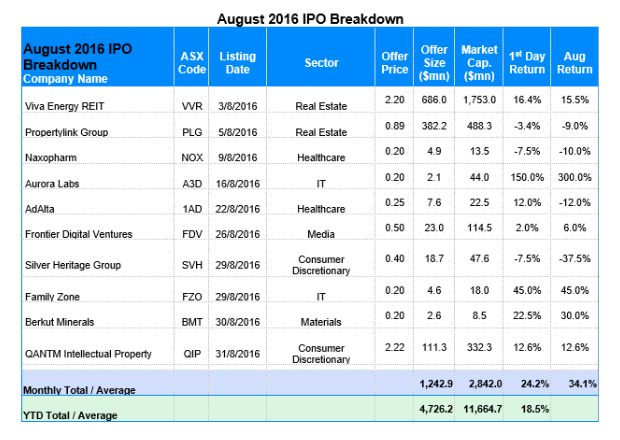The height and width of the screenshot is (440, 620).
Task: Click the NOX code cell
Action: point(192,157)
